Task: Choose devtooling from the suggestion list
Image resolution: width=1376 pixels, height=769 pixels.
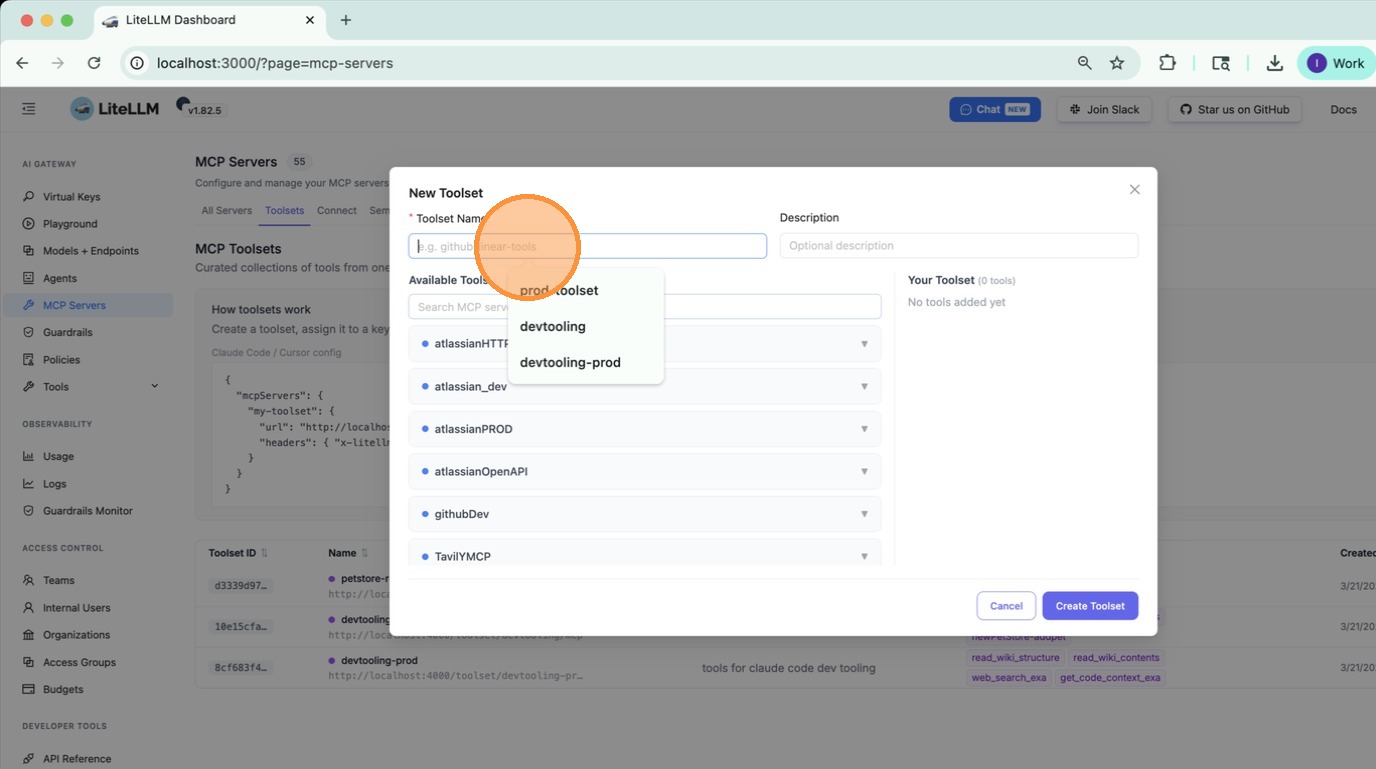Action: click(x=585, y=327)
